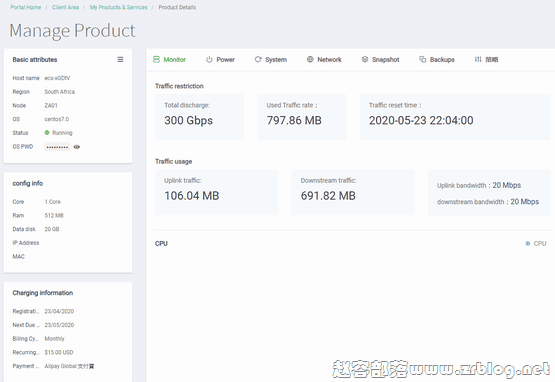Click the Monthly billing cycle value
The height and width of the screenshot is (382, 555).
point(55,339)
